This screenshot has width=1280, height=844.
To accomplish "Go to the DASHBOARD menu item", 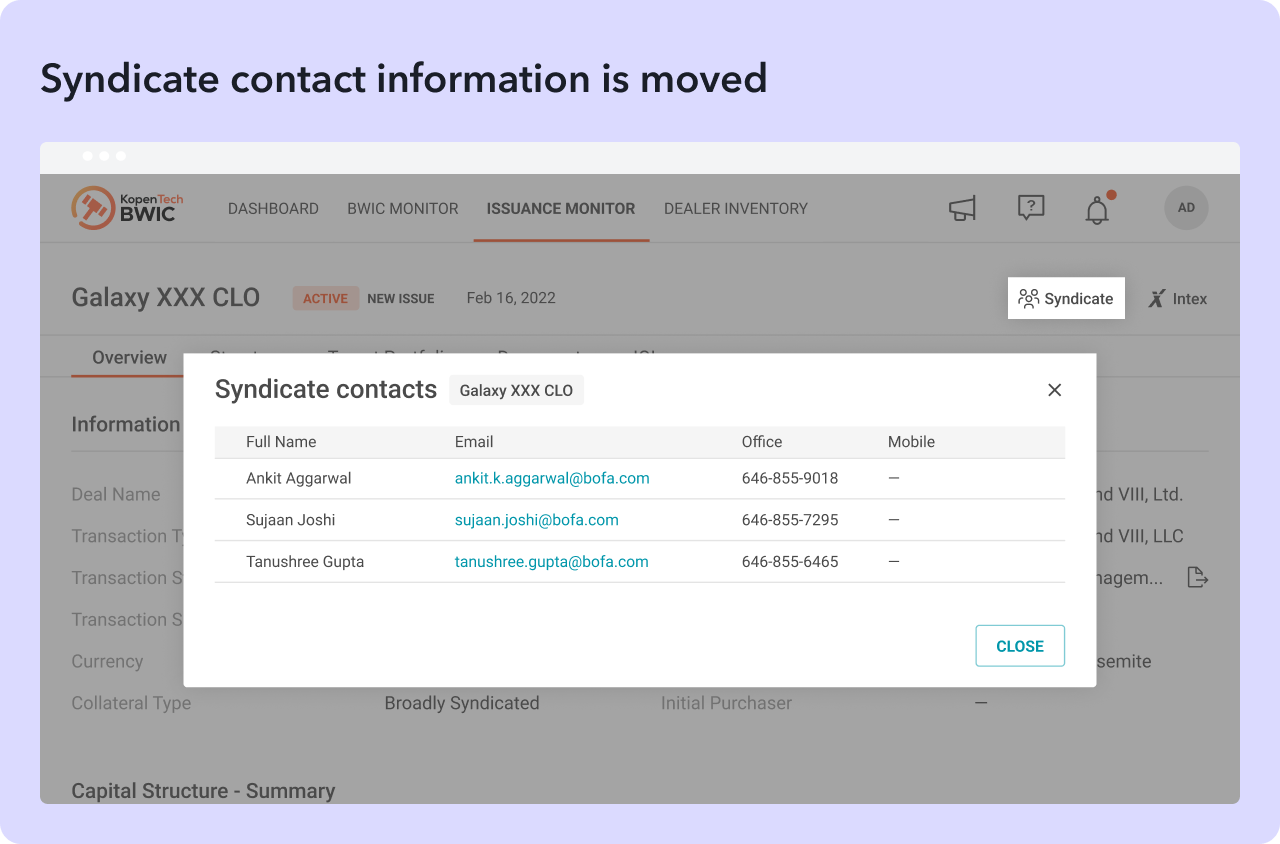I will [x=273, y=209].
